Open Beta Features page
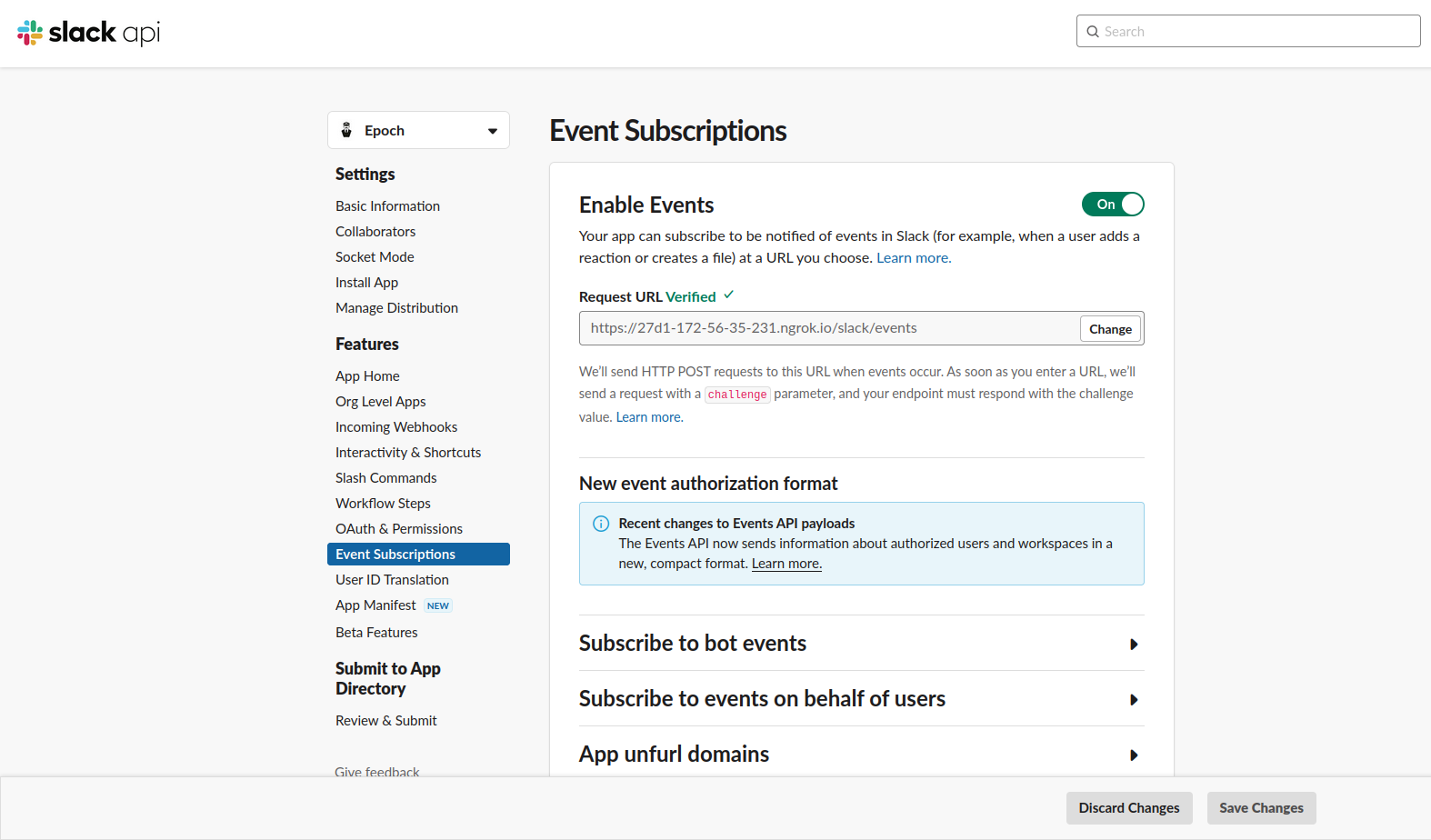Viewport: 1431px width, 840px height. [376, 633]
